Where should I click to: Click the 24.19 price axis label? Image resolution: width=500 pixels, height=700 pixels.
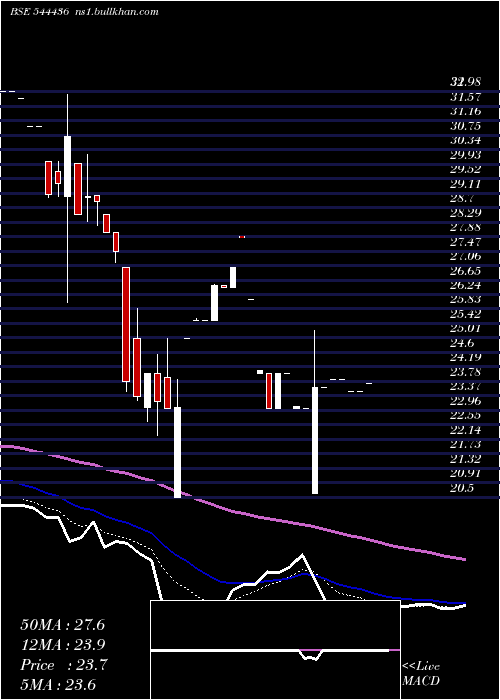coord(465,357)
